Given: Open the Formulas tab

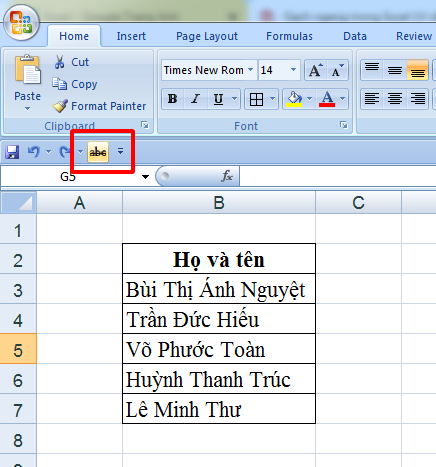Looking at the screenshot, I should click(x=289, y=36).
